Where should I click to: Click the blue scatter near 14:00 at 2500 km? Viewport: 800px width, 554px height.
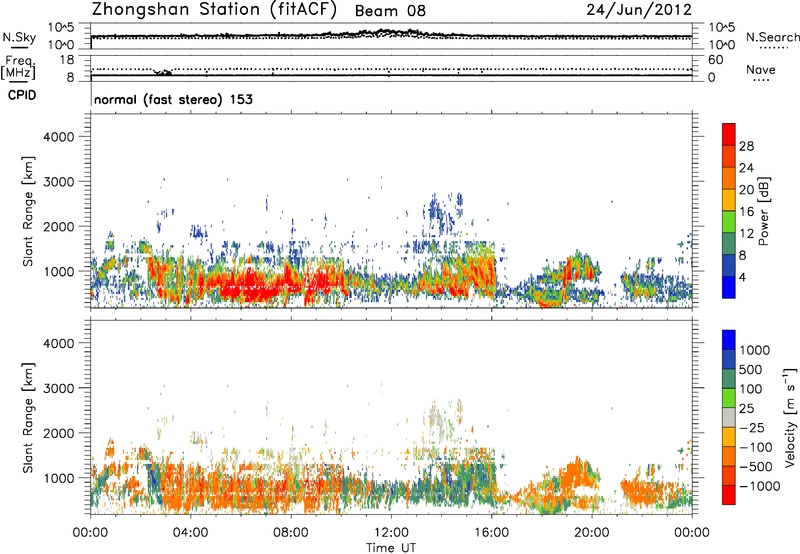tap(438, 212)
